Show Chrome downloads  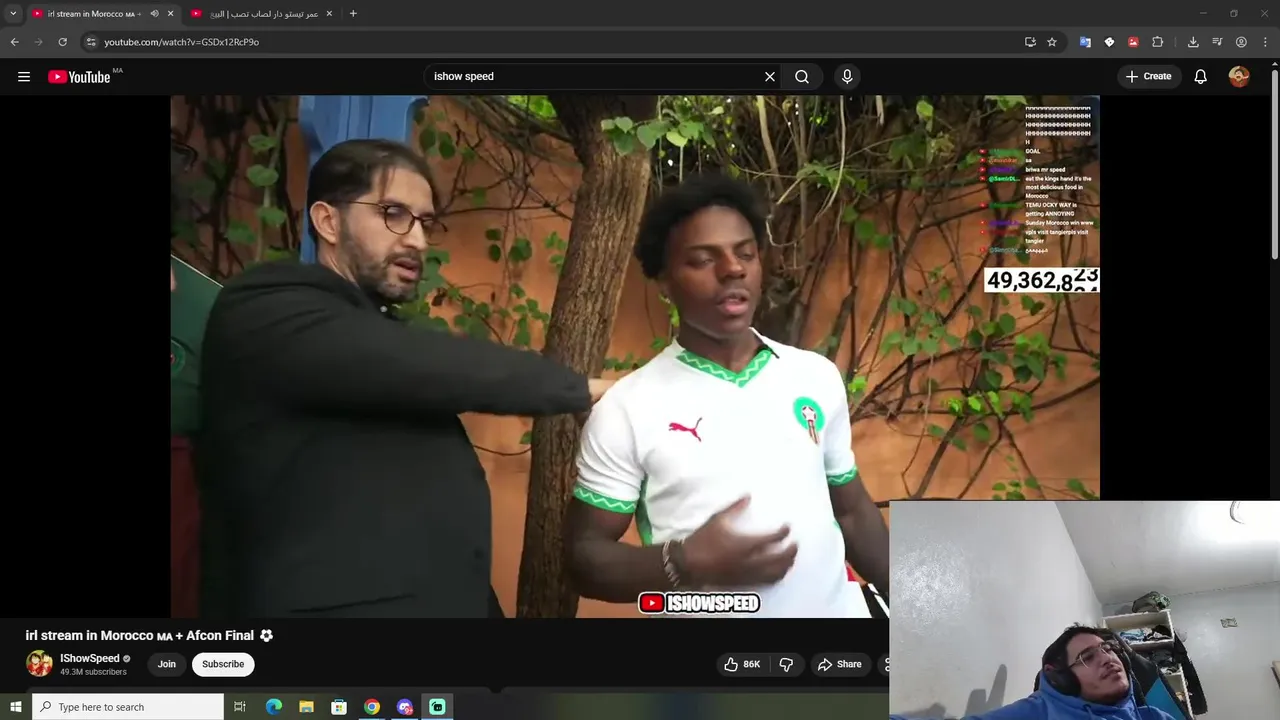tap(1193, 42)
